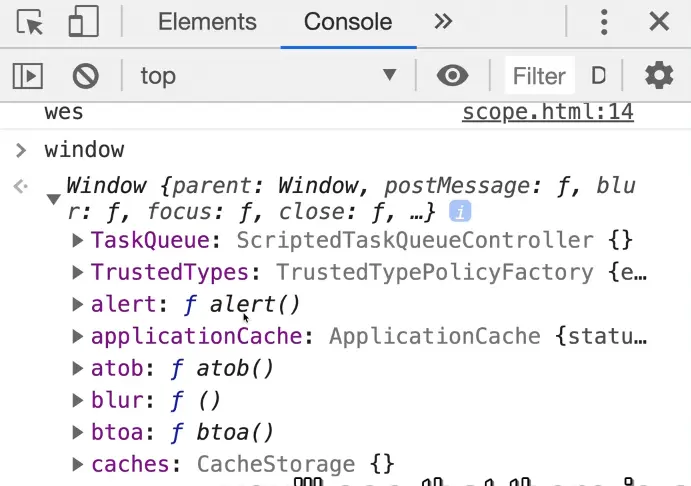Switch to the Elements tab
691x486 pixels.
pyautogui.click(x=207, y=22)
